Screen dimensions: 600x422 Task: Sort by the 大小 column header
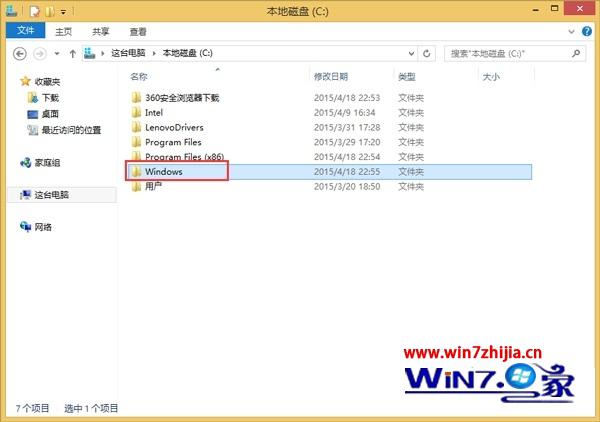click(491, 77)
